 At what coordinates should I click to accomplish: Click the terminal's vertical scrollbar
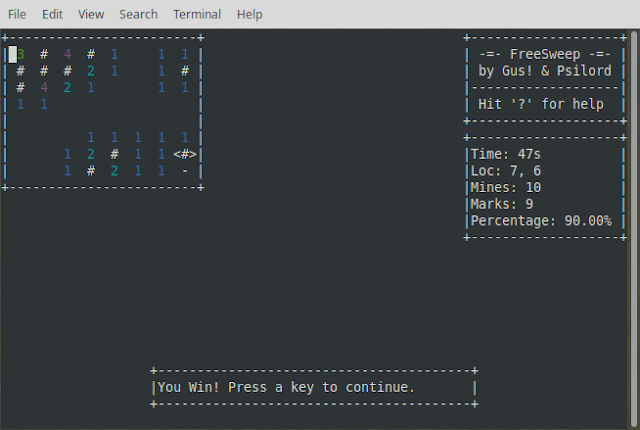(x=634, y=228)
